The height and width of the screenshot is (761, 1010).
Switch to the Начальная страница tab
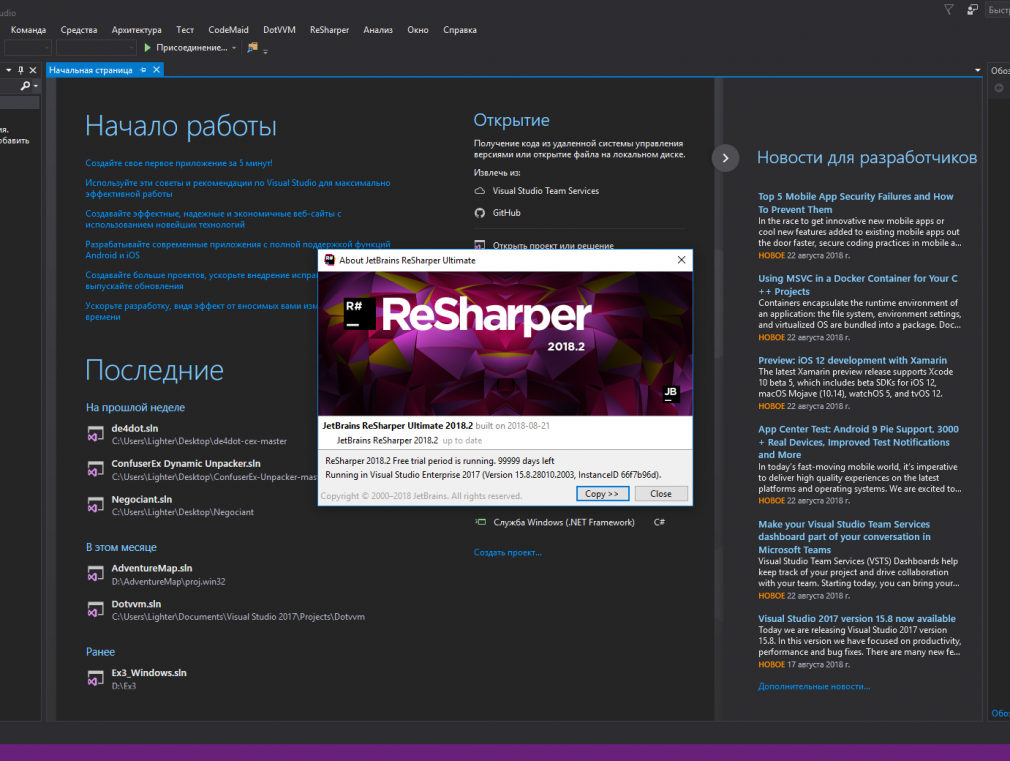(x=91, y=70)
